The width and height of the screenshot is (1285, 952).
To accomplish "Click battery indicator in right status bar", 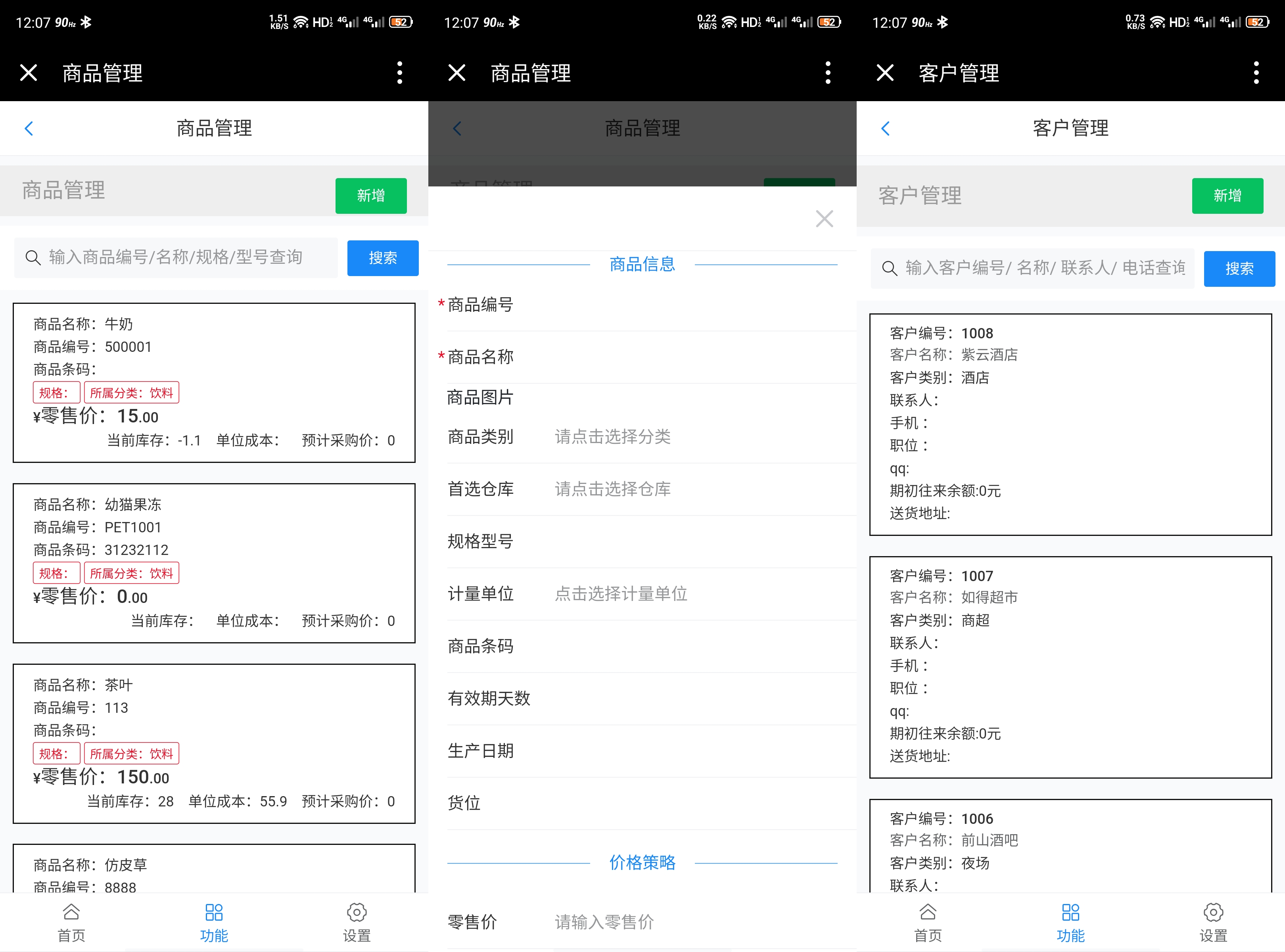I will (1257, 22).
